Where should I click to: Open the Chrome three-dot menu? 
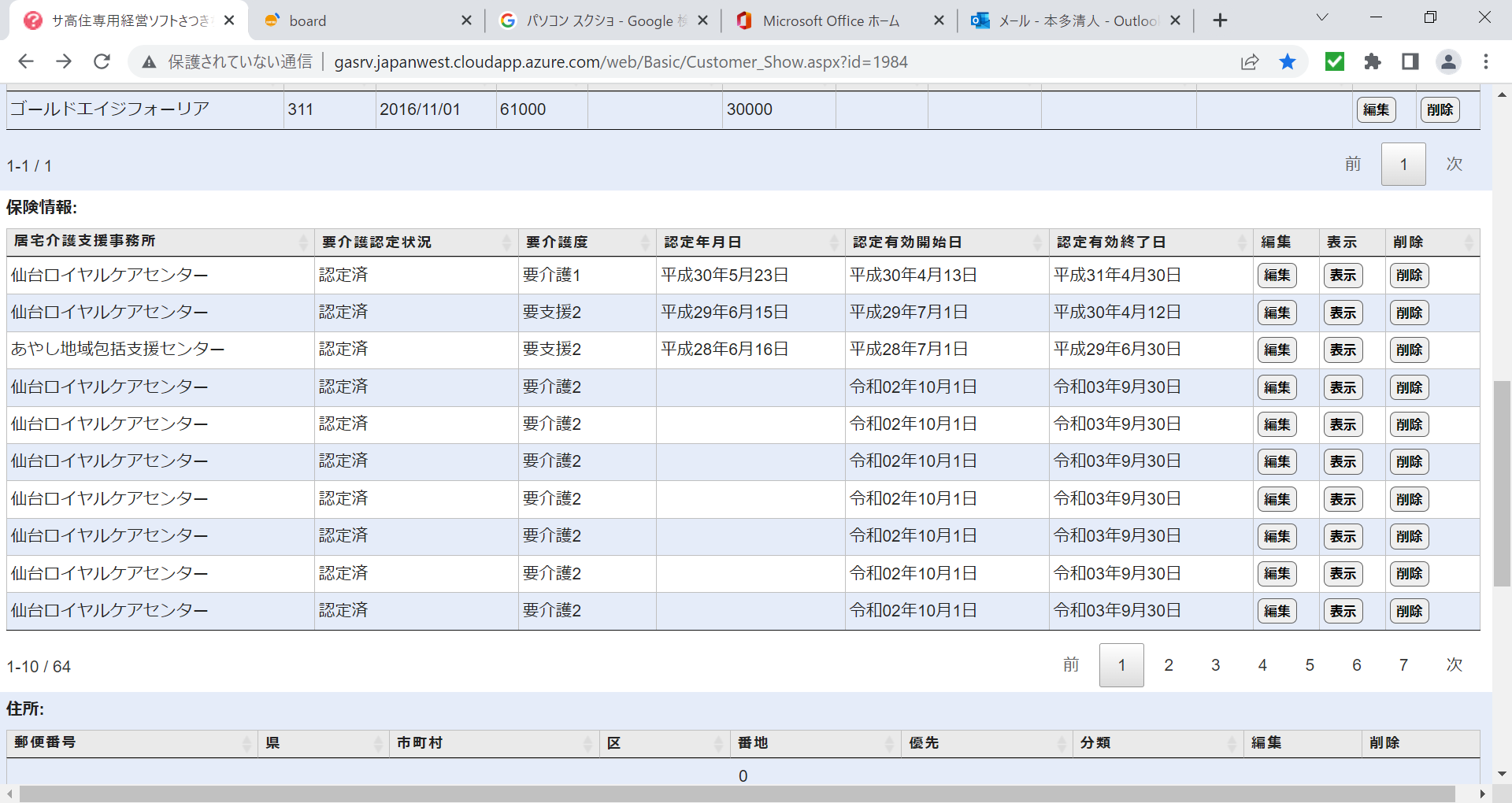tap(1486, 61)
